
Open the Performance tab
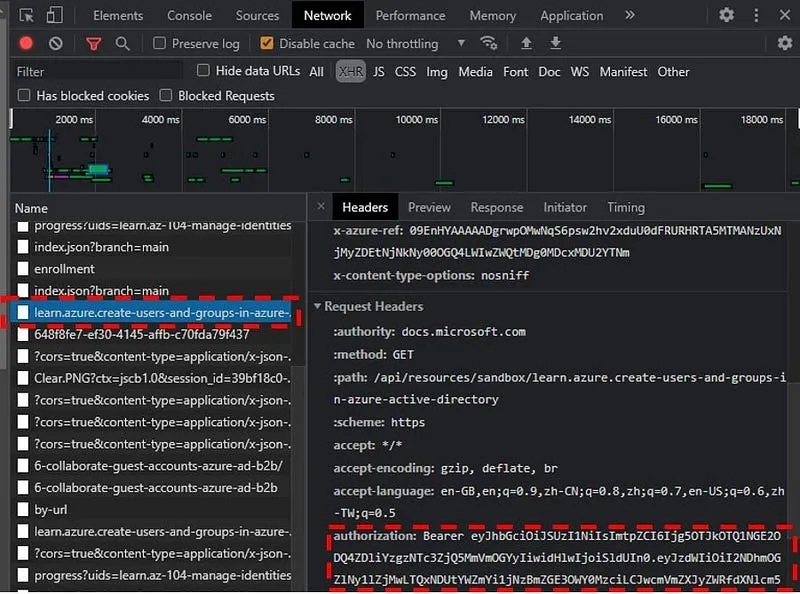410,16
